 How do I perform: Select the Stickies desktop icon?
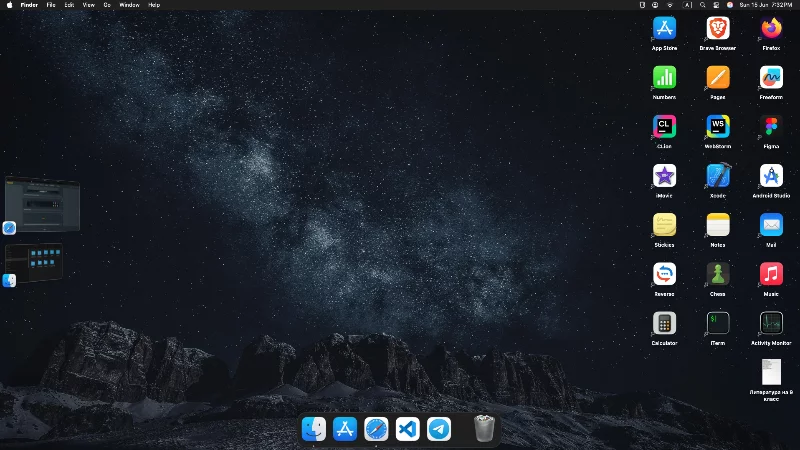(664, 225)
